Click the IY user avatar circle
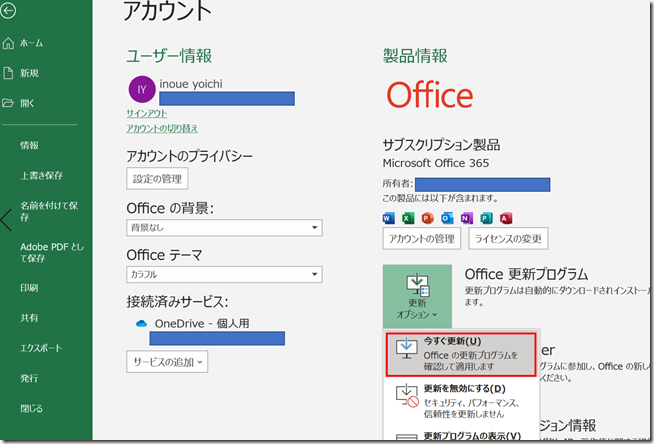The width and height of the screenshot is (654, 444). (x=142, y=89)
